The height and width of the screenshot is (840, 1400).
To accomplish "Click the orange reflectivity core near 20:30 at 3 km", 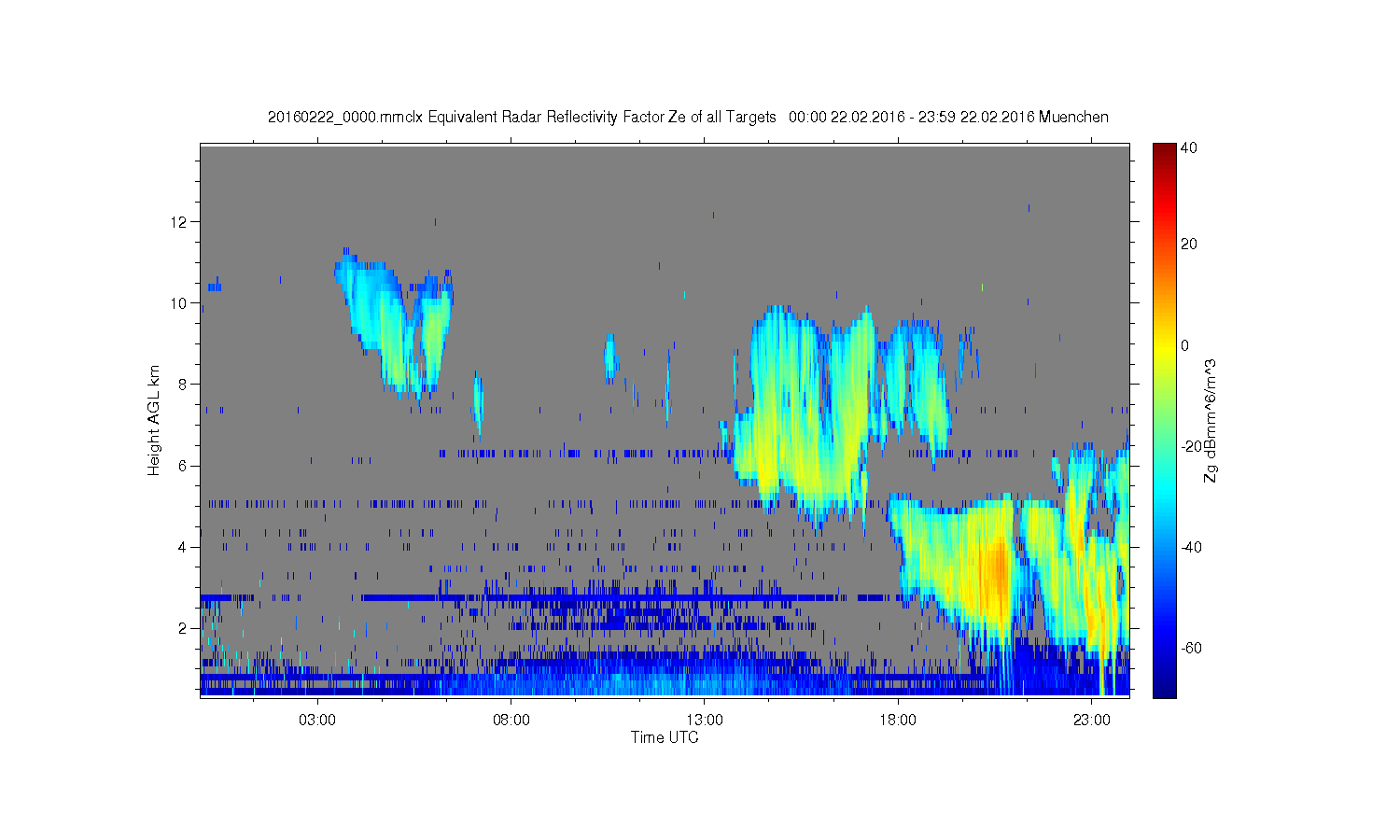I will (997, 569).
